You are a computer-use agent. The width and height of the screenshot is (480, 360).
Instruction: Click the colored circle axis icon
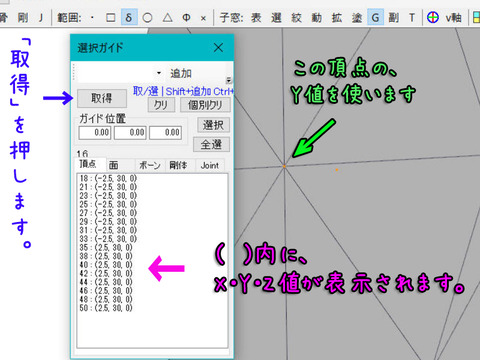pos(433,17)
